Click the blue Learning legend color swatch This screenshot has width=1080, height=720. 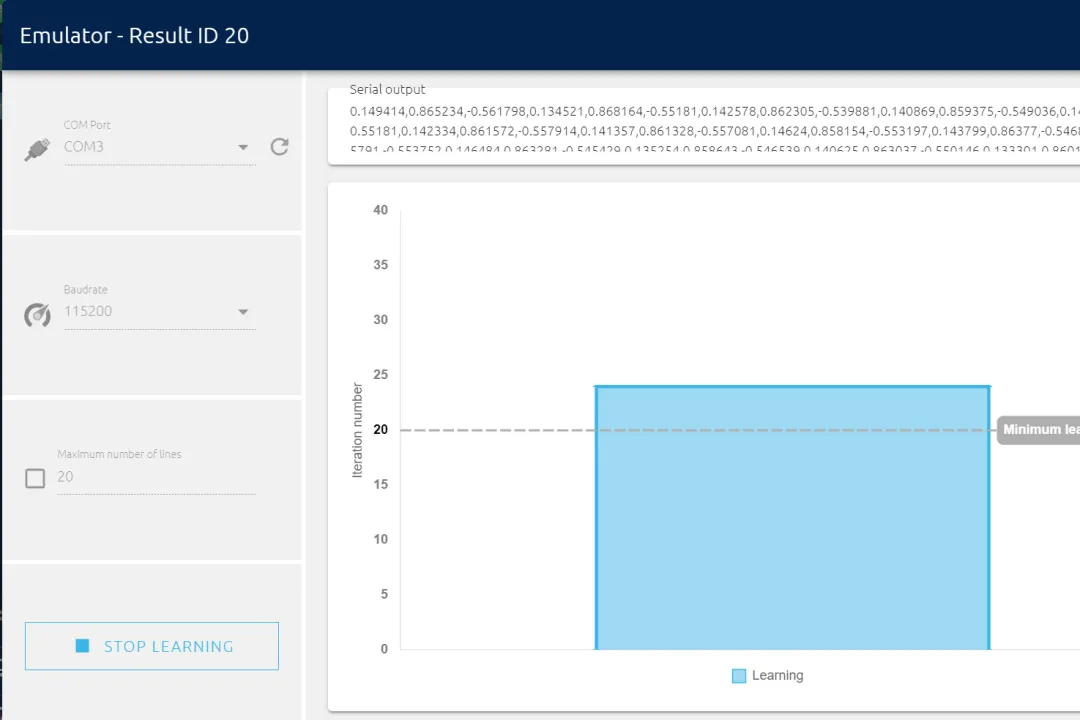point(739,676)
